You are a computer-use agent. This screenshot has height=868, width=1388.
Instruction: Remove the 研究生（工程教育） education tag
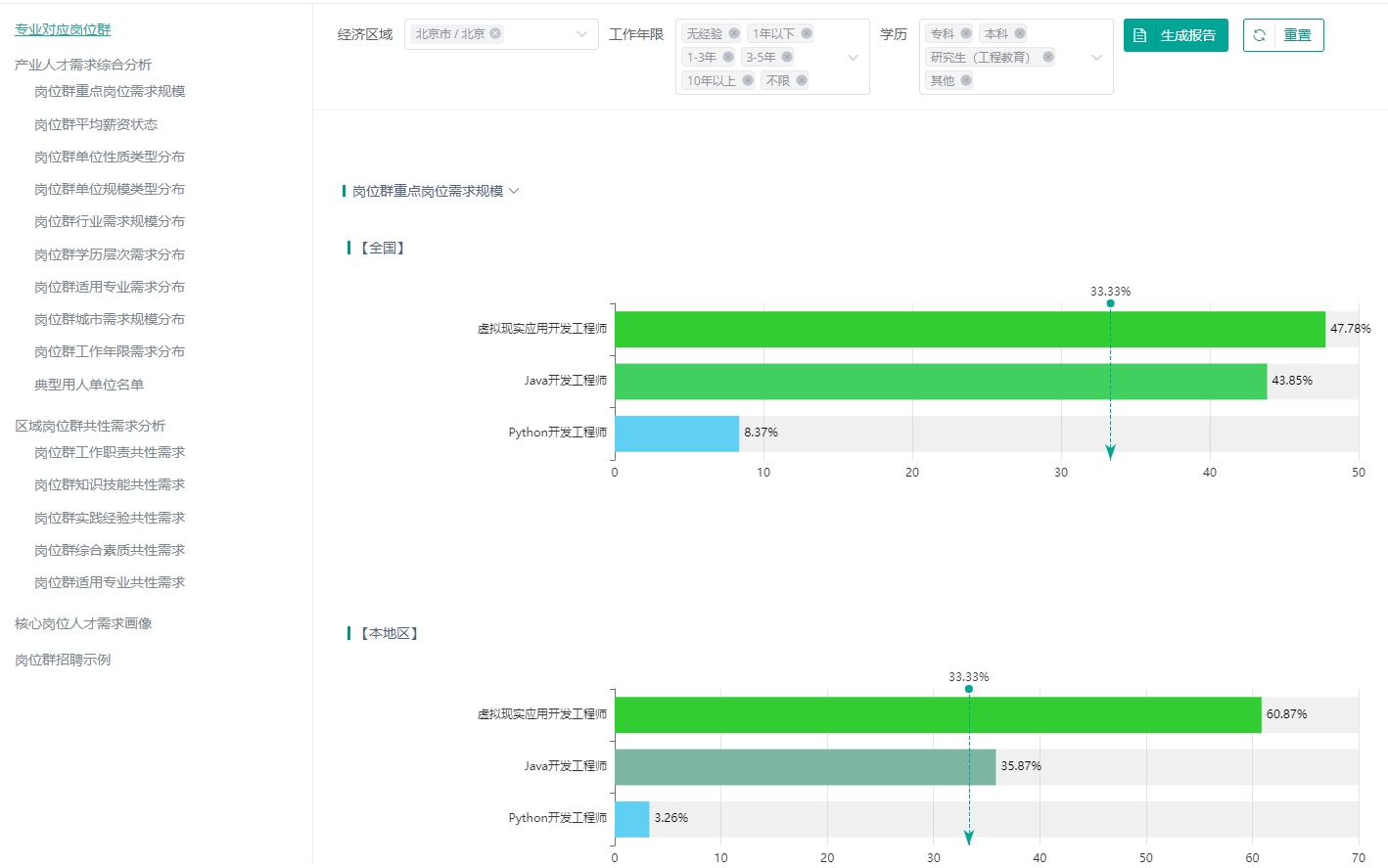(x=1048, y=57)
